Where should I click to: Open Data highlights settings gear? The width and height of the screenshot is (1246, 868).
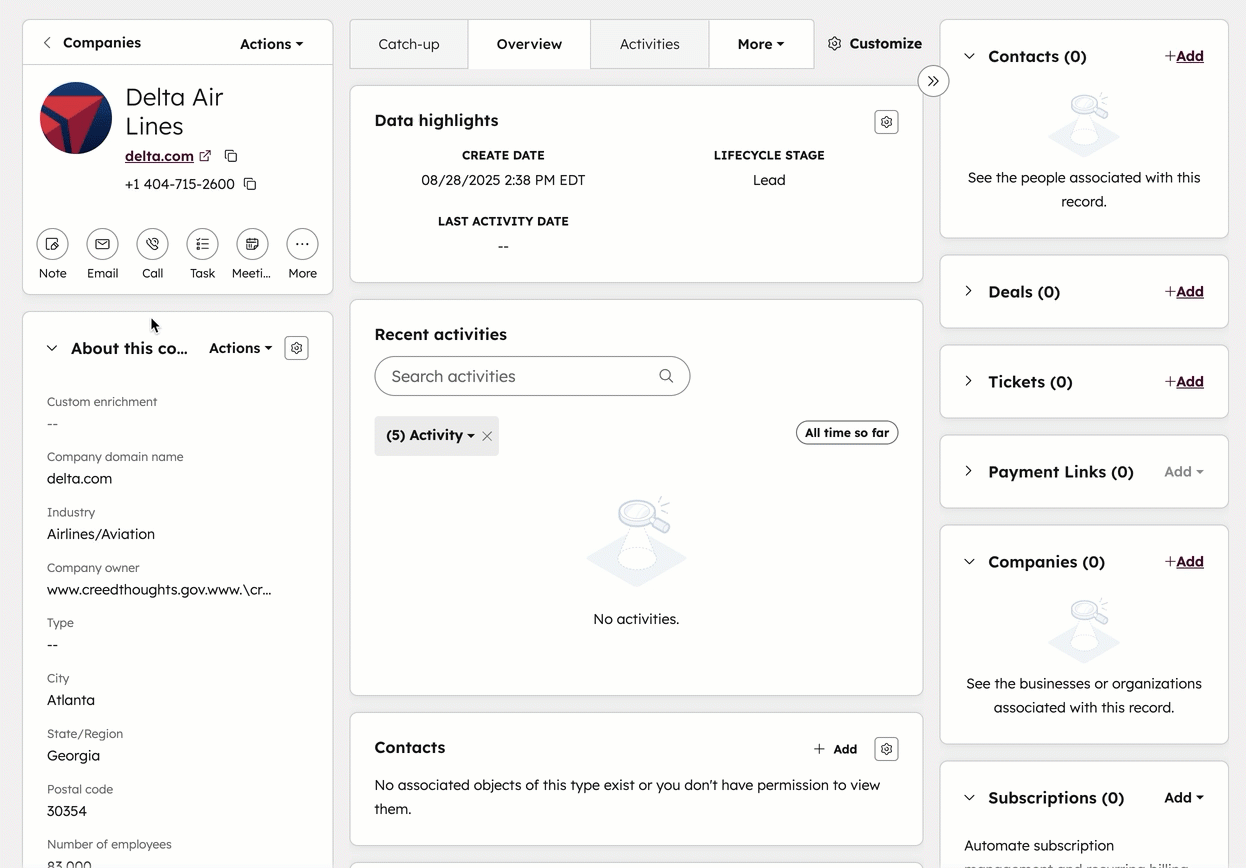pyautogui.click(x=886, y=122)
